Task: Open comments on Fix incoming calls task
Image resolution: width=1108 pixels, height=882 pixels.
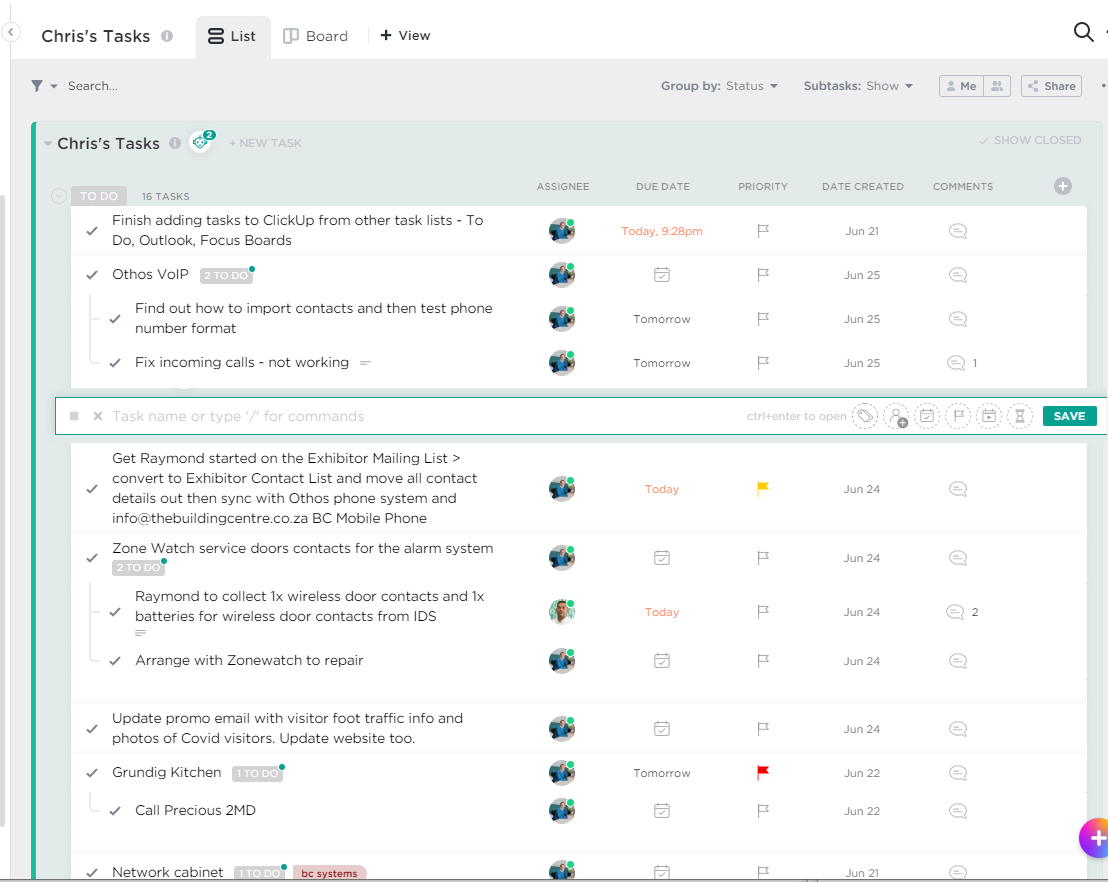Action: (x=957, y=363)
